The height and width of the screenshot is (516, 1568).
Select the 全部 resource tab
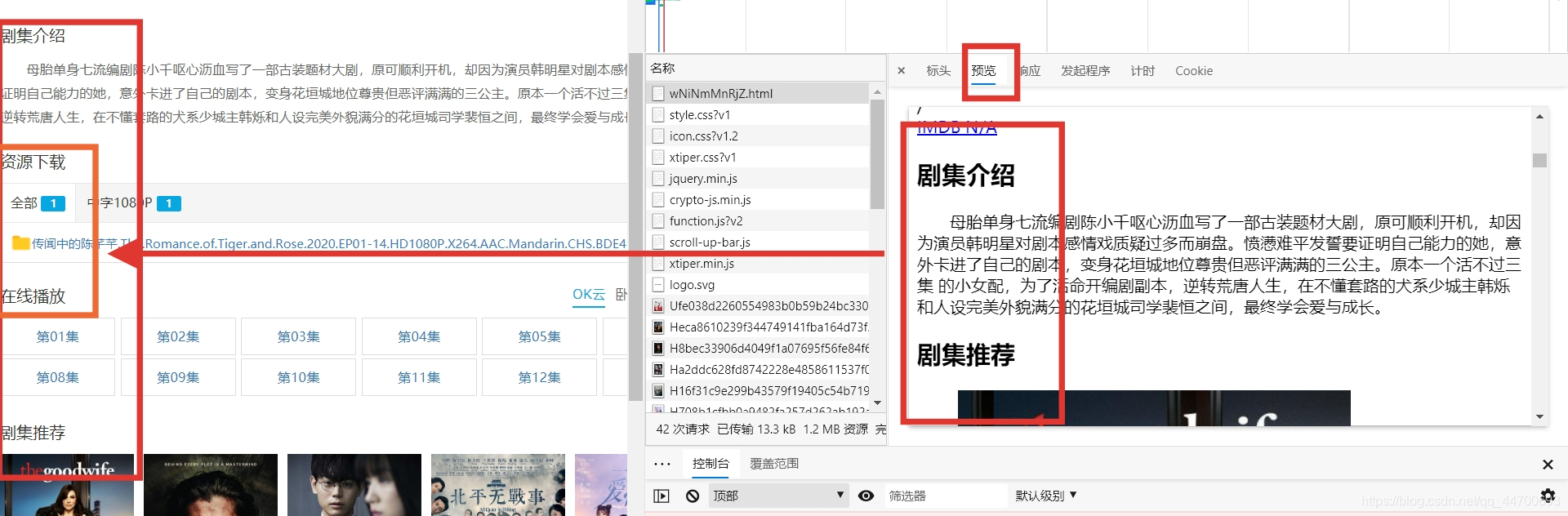point(38,202)
